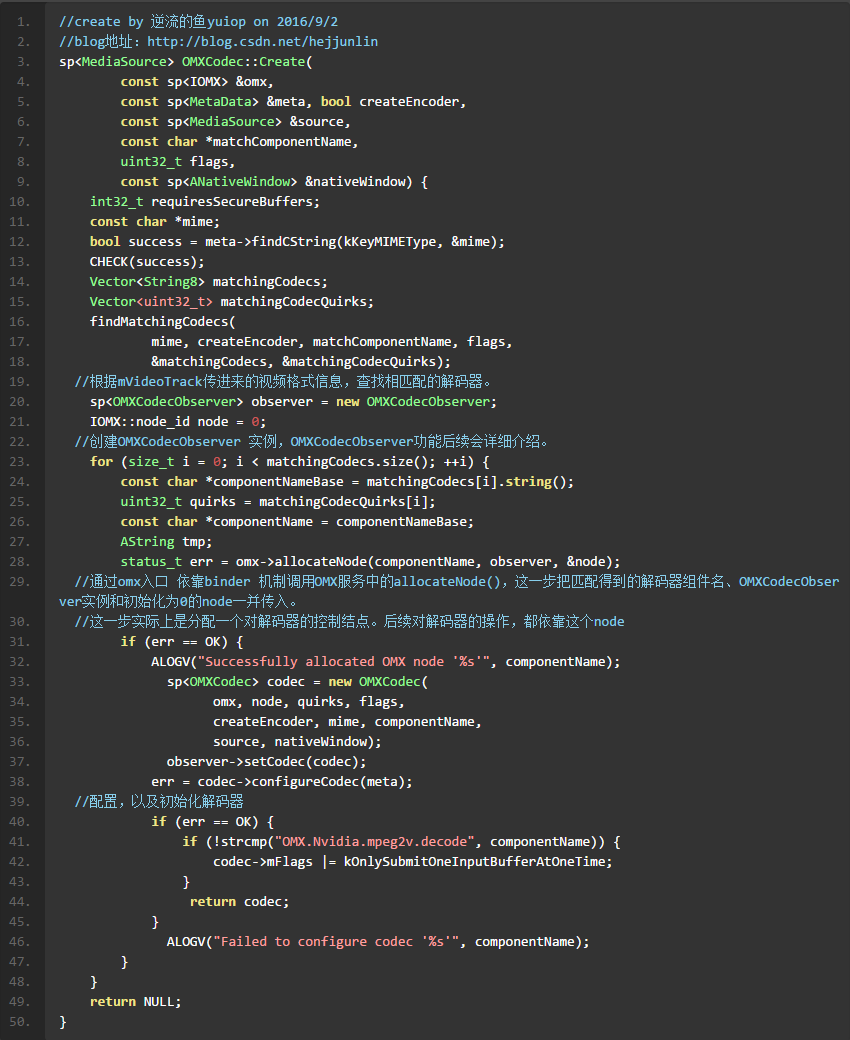Click the comment ending in "node" on line 30
This screenshot has width=850, height=1040.
click(349, 621)
